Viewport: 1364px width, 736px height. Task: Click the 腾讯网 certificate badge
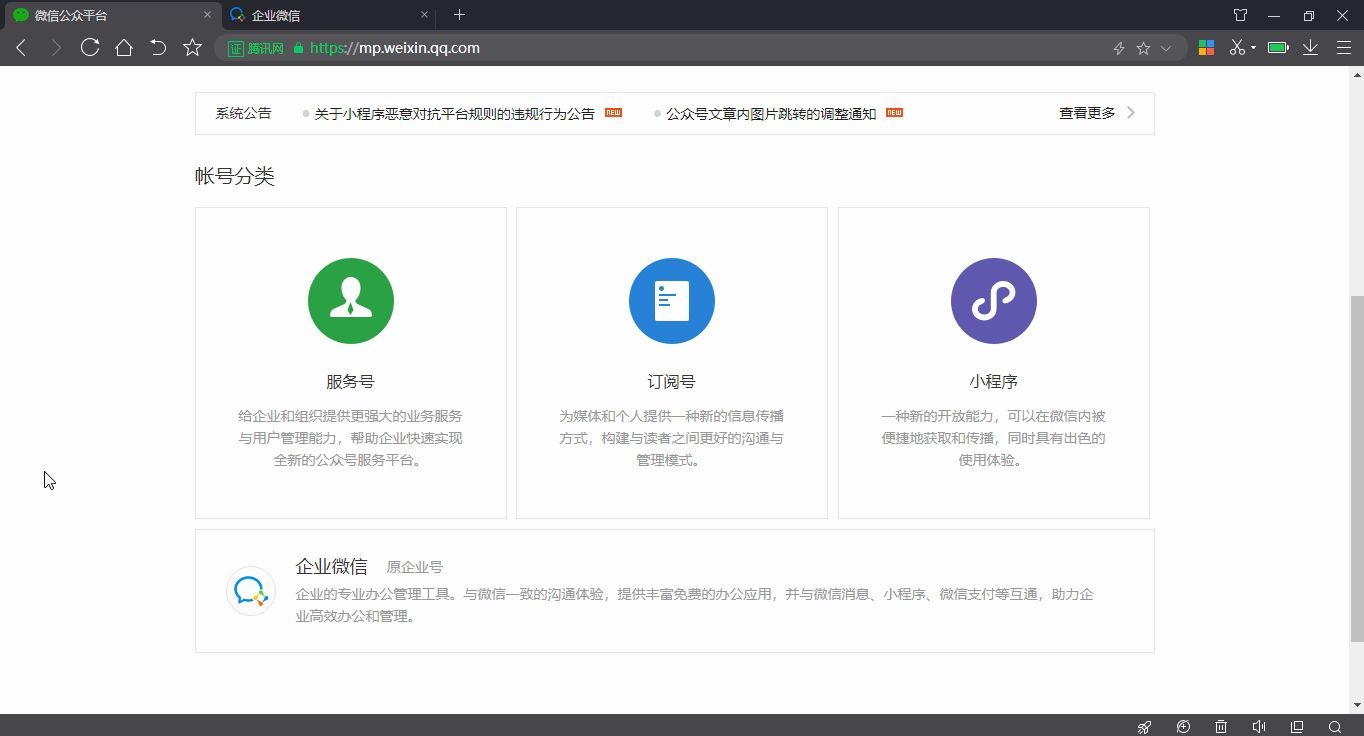pos(256,48)
